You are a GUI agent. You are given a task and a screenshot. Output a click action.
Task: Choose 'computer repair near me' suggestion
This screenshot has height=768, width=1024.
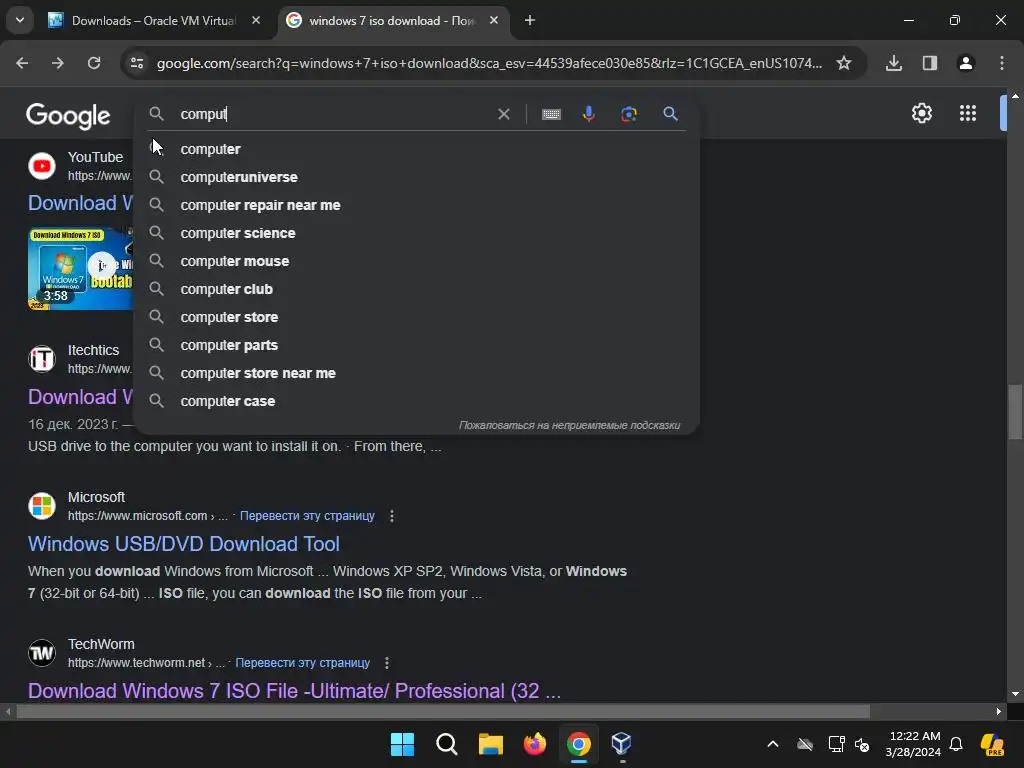[416, 206]
